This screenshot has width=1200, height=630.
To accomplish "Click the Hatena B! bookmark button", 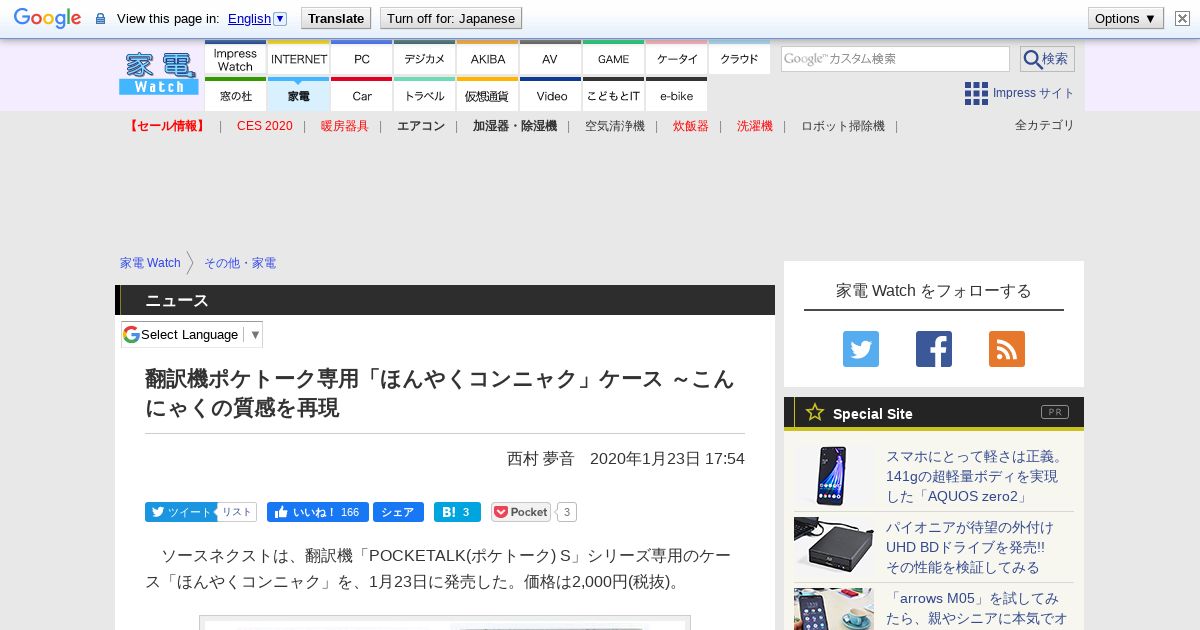I will coord(457,512).
